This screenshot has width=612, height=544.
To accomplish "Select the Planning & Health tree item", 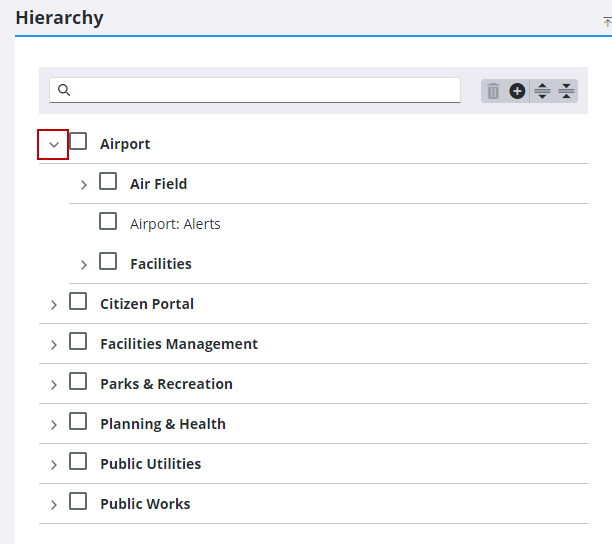I will click(x=162, y=424).
